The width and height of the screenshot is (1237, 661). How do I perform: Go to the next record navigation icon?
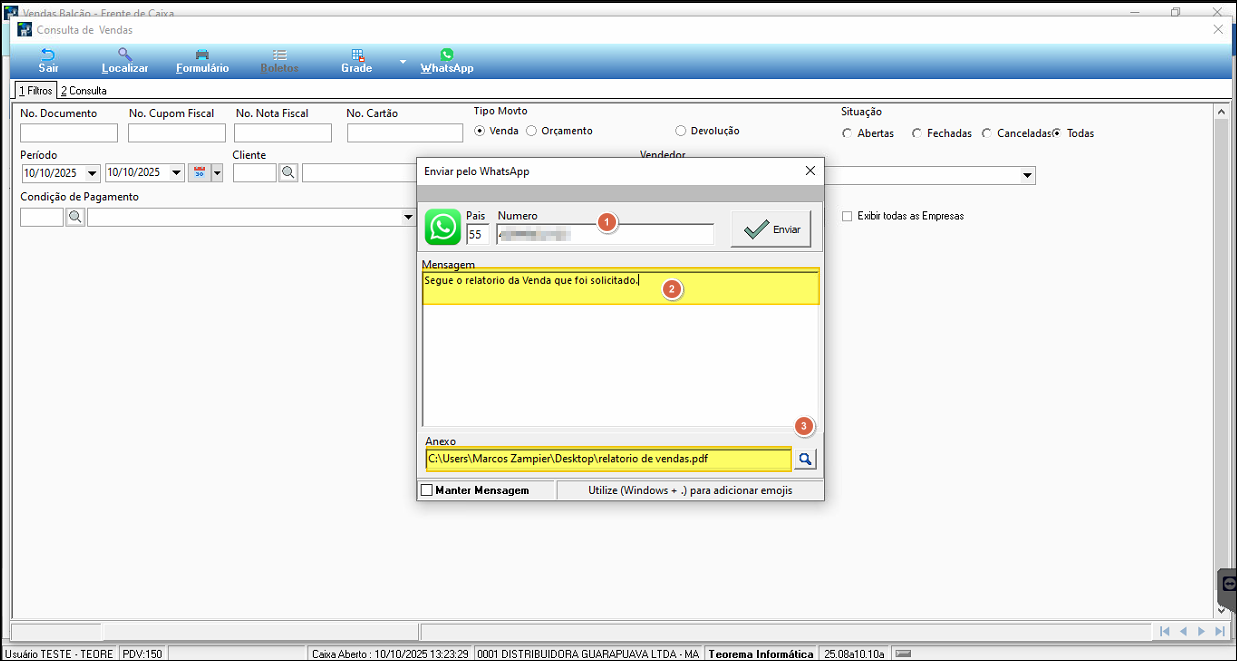tap(1201, 631)
